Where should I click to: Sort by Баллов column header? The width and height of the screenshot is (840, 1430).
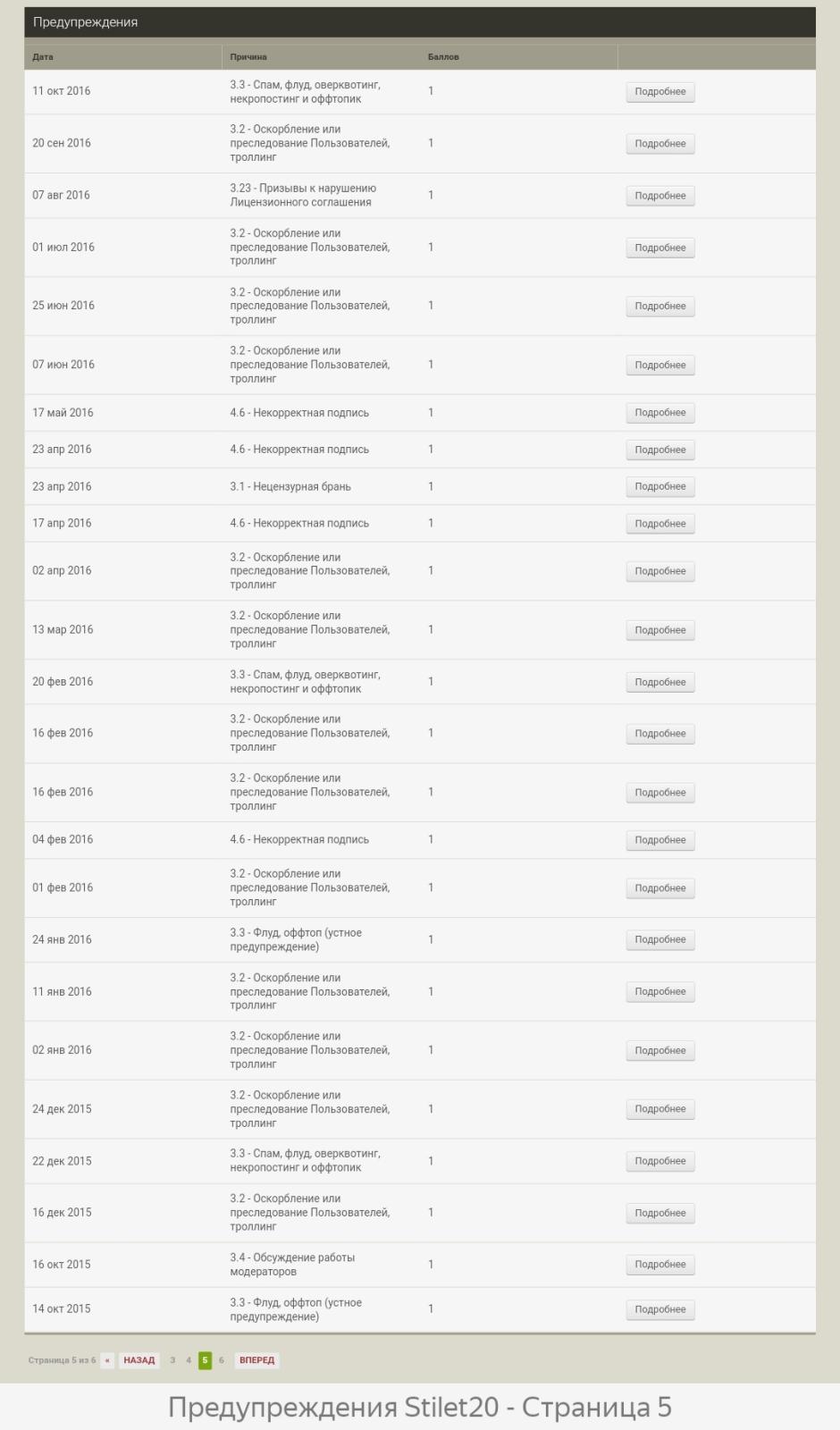[x=443, y=57]
